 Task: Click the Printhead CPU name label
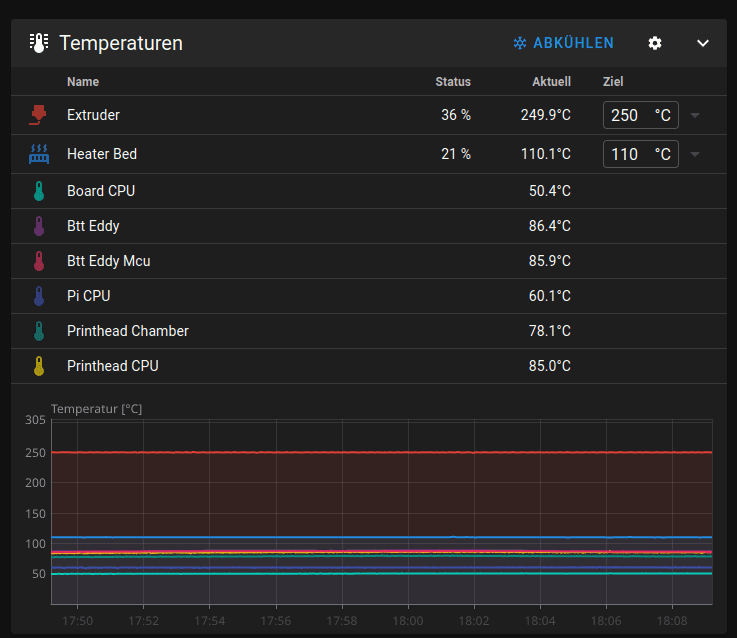tap(113, 366)
